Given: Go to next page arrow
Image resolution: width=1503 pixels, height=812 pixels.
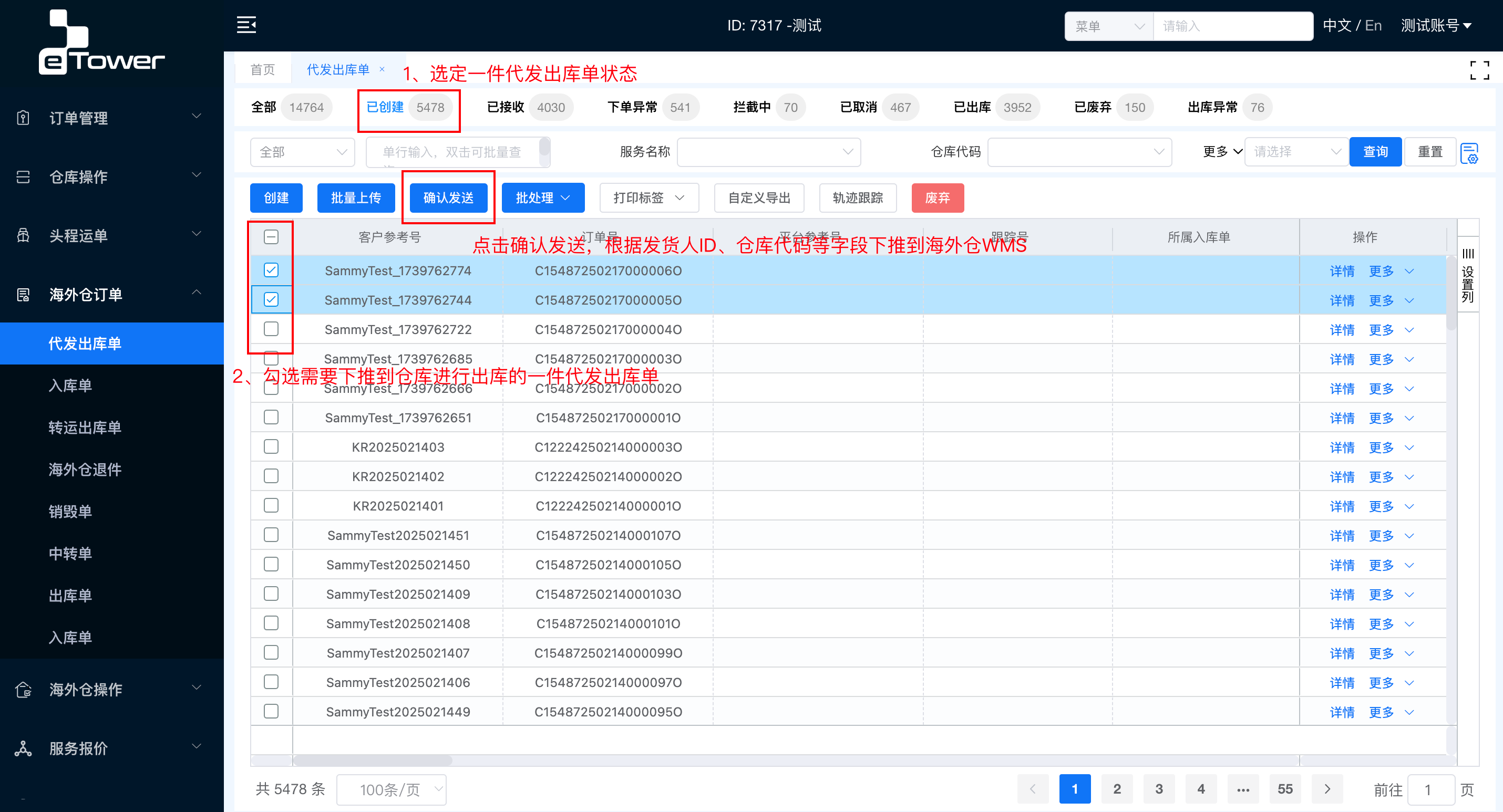Looking at the screenshot, I should click(x=1327, y=789).
